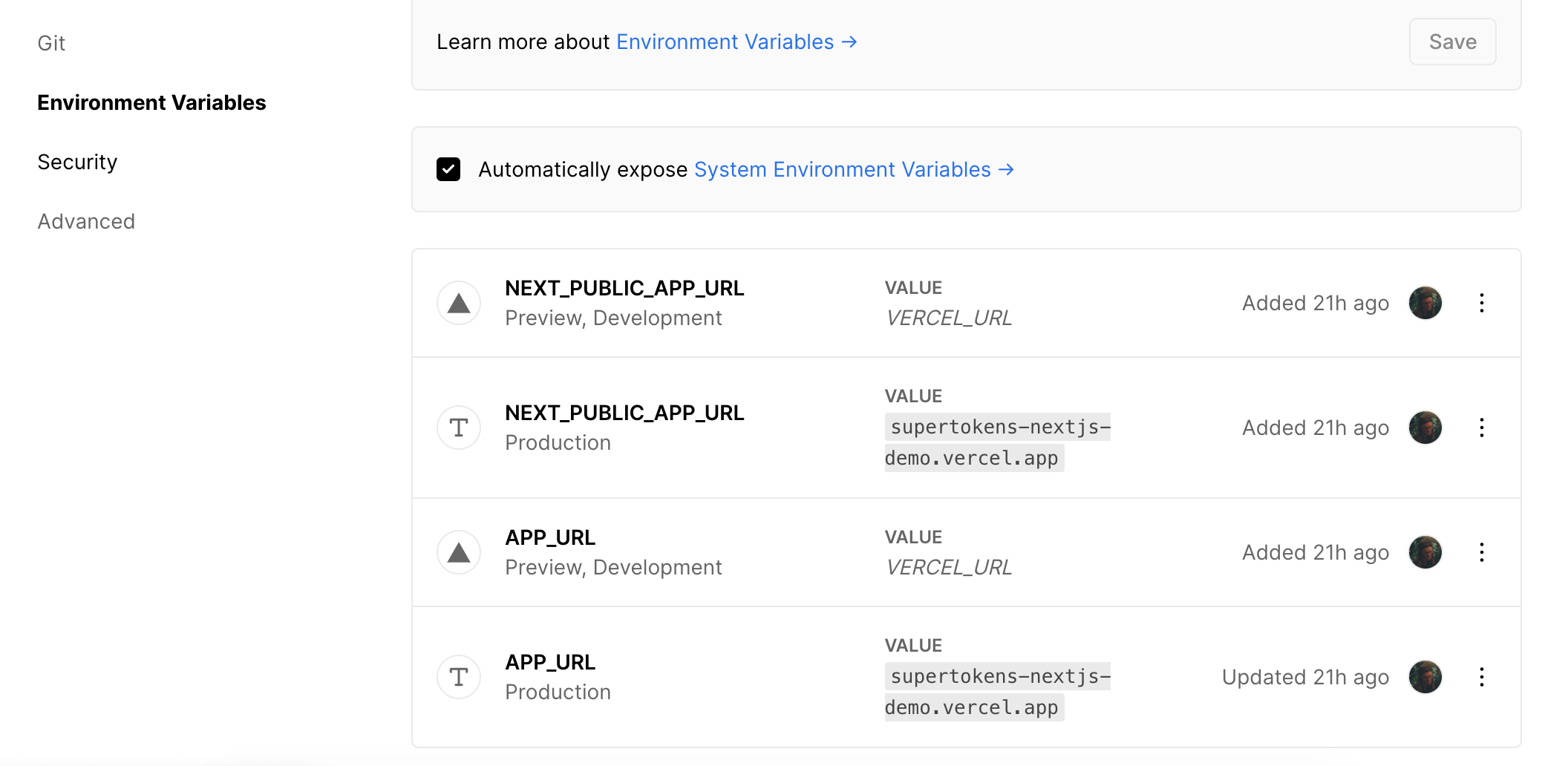Screen dimensions: 1568x766
Task: Select Environment Variables in sidebar
Action: 151,102
